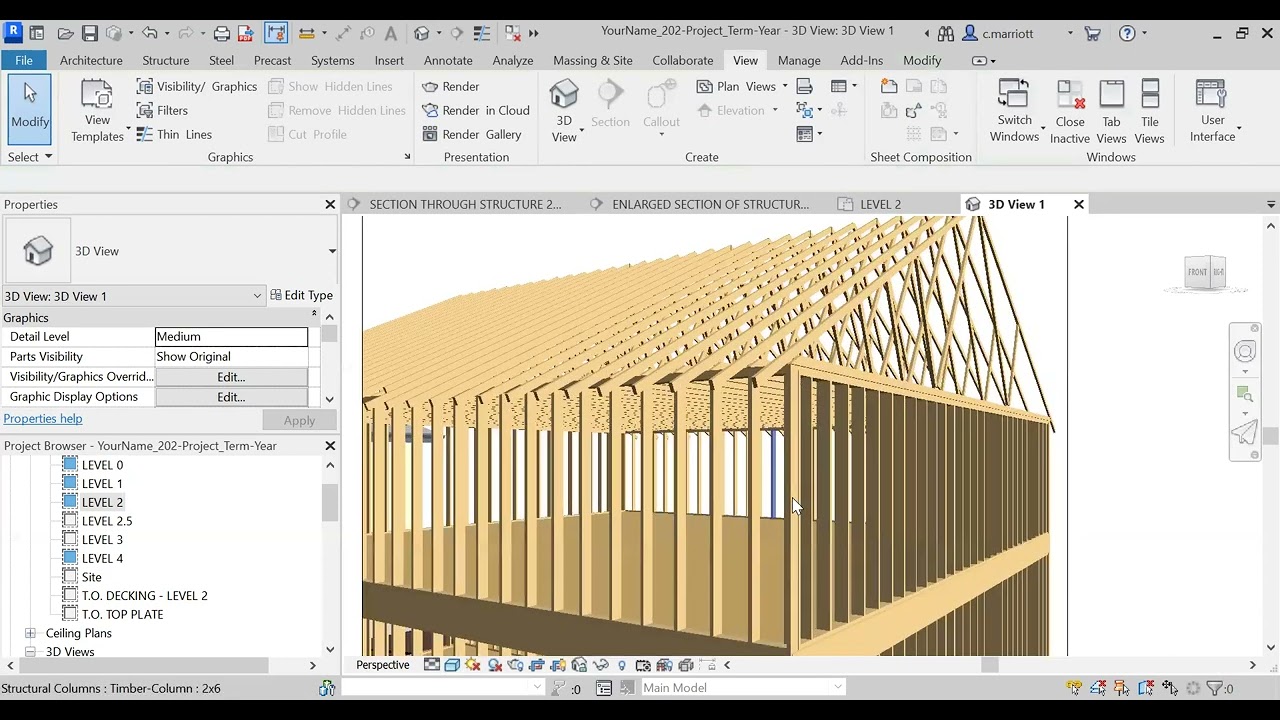
Task: Click the Filters tool
Action: point(162,110)
